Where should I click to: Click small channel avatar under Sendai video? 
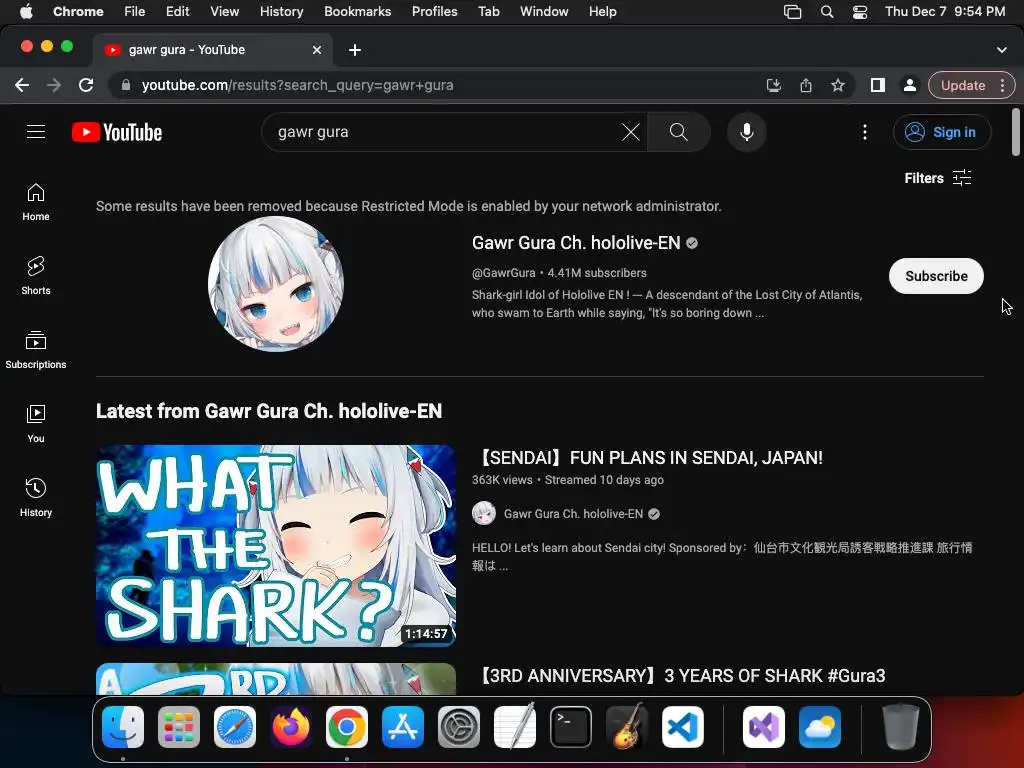(x=484, y=513)
